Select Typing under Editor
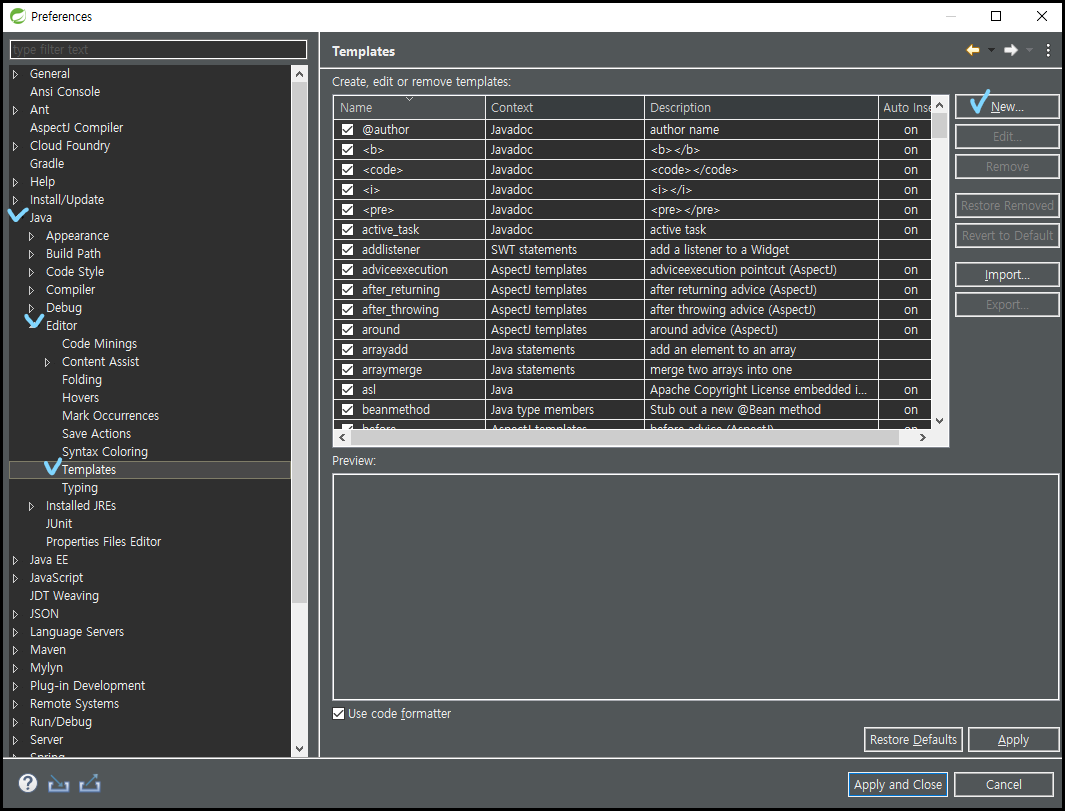This screenshot has width=1065, height=811. pos(79,488)
